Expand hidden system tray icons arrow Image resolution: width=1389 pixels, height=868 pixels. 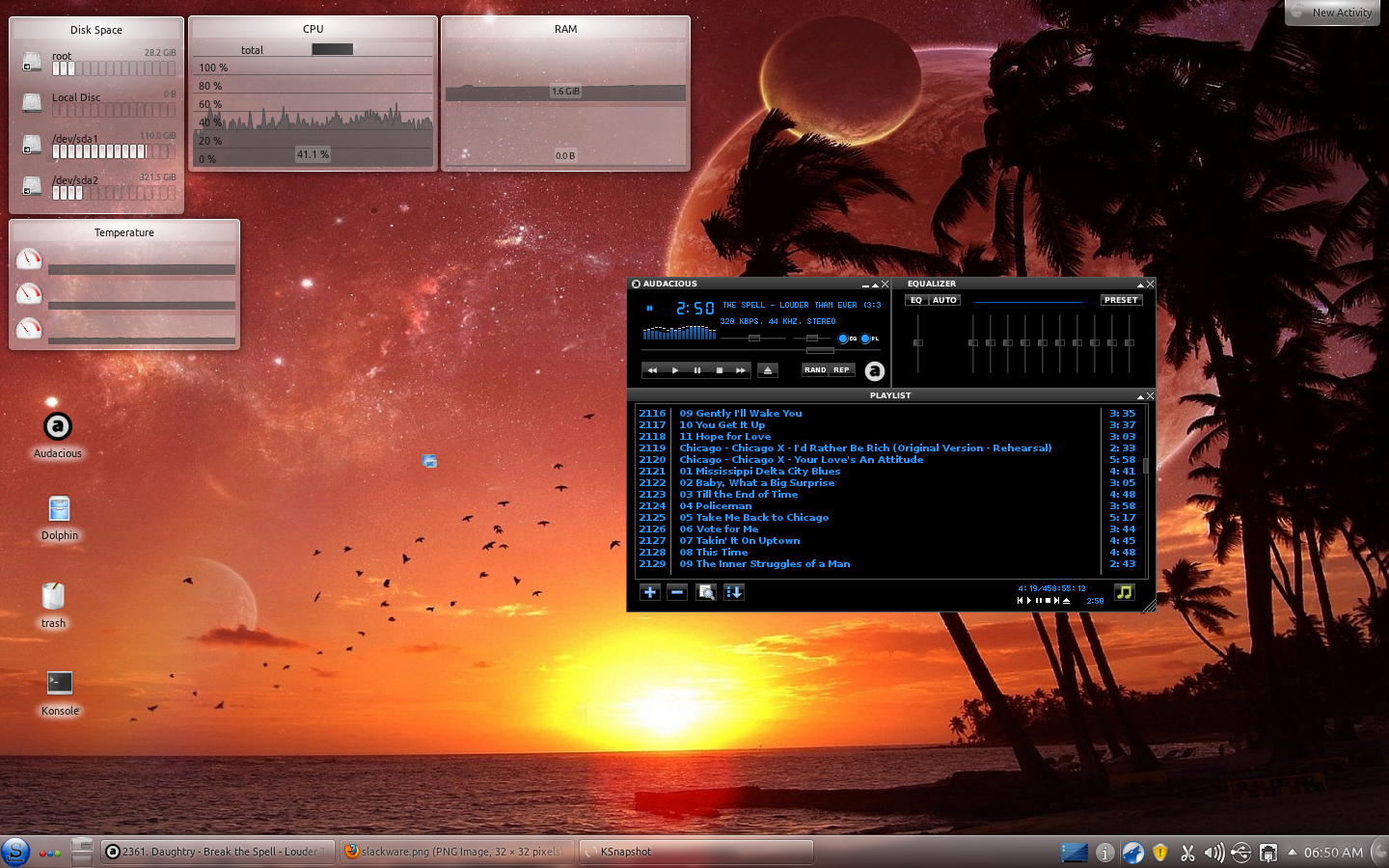(x=1292, y=852)
